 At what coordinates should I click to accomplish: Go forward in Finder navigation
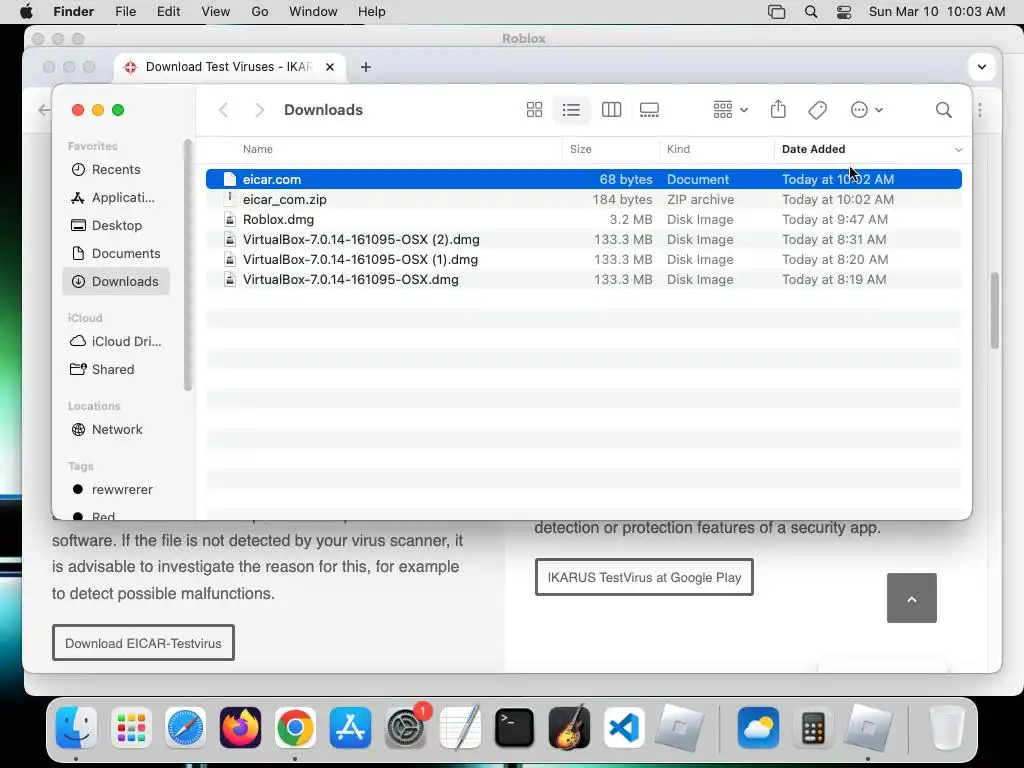click(259, 110)
